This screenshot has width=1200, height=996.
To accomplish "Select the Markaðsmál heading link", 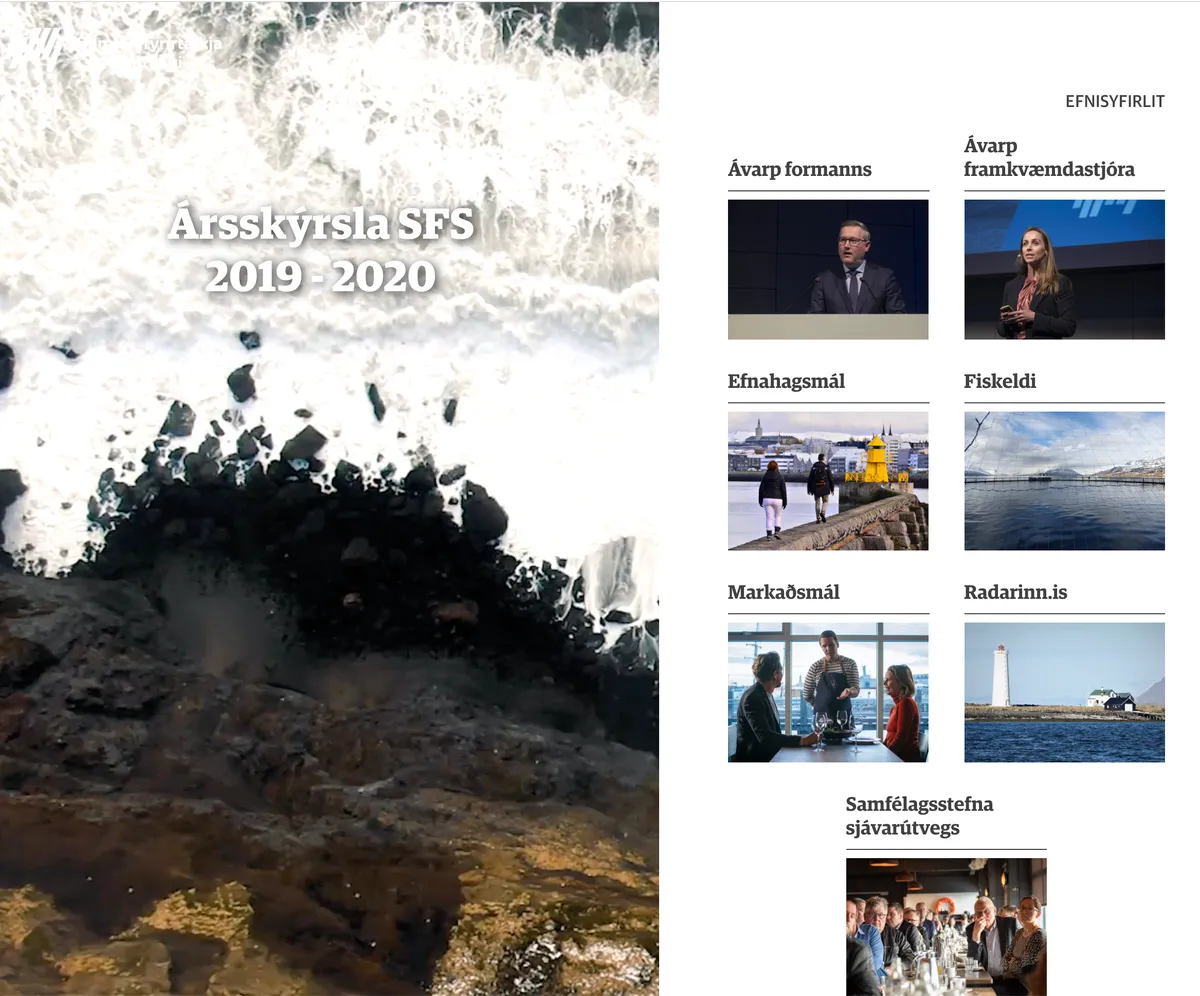I will click(x=784, y=592).
